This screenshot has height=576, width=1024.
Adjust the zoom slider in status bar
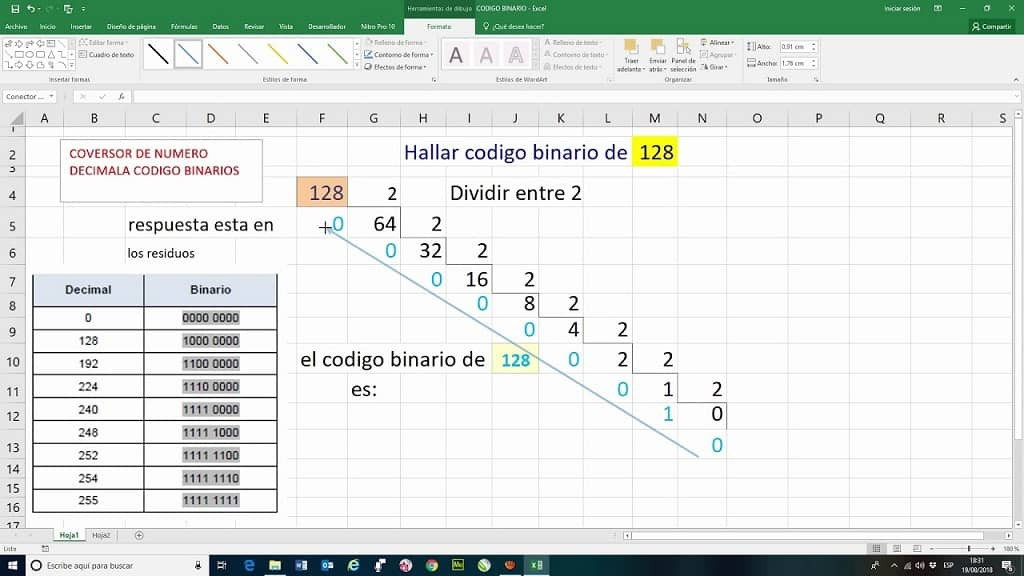coord(969,548)
